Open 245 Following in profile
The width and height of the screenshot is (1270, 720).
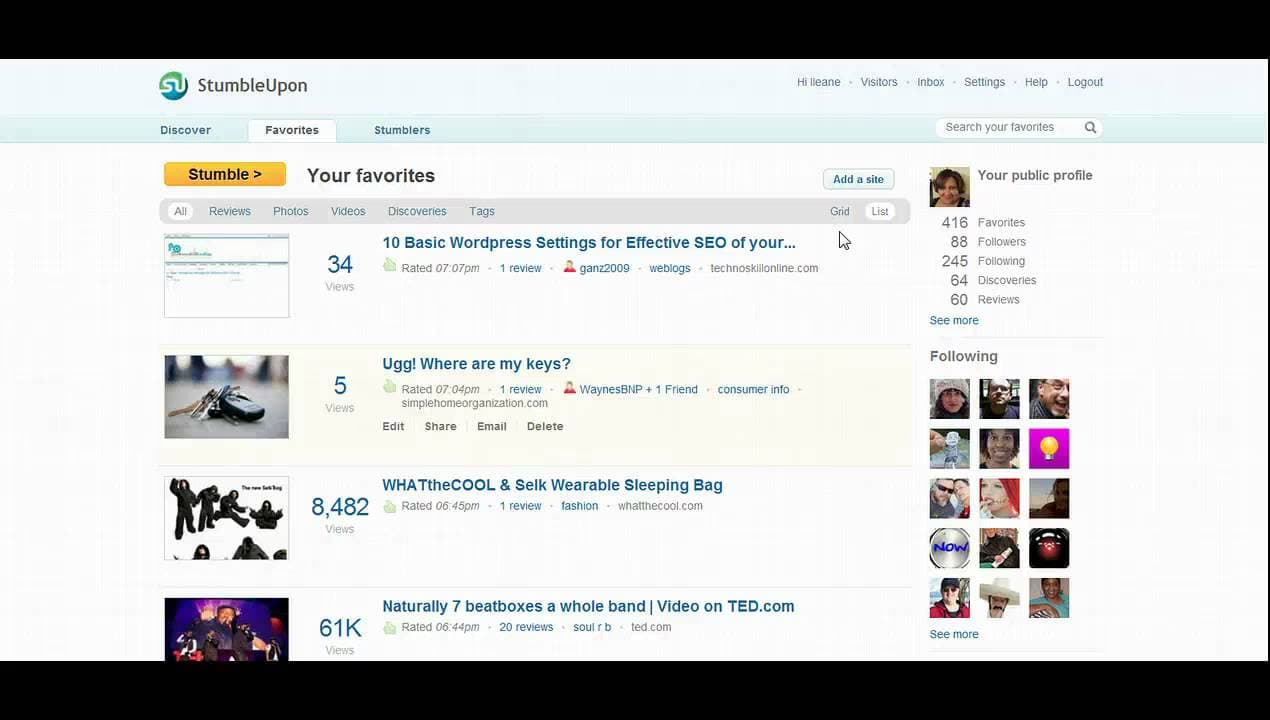coord(983,261)
